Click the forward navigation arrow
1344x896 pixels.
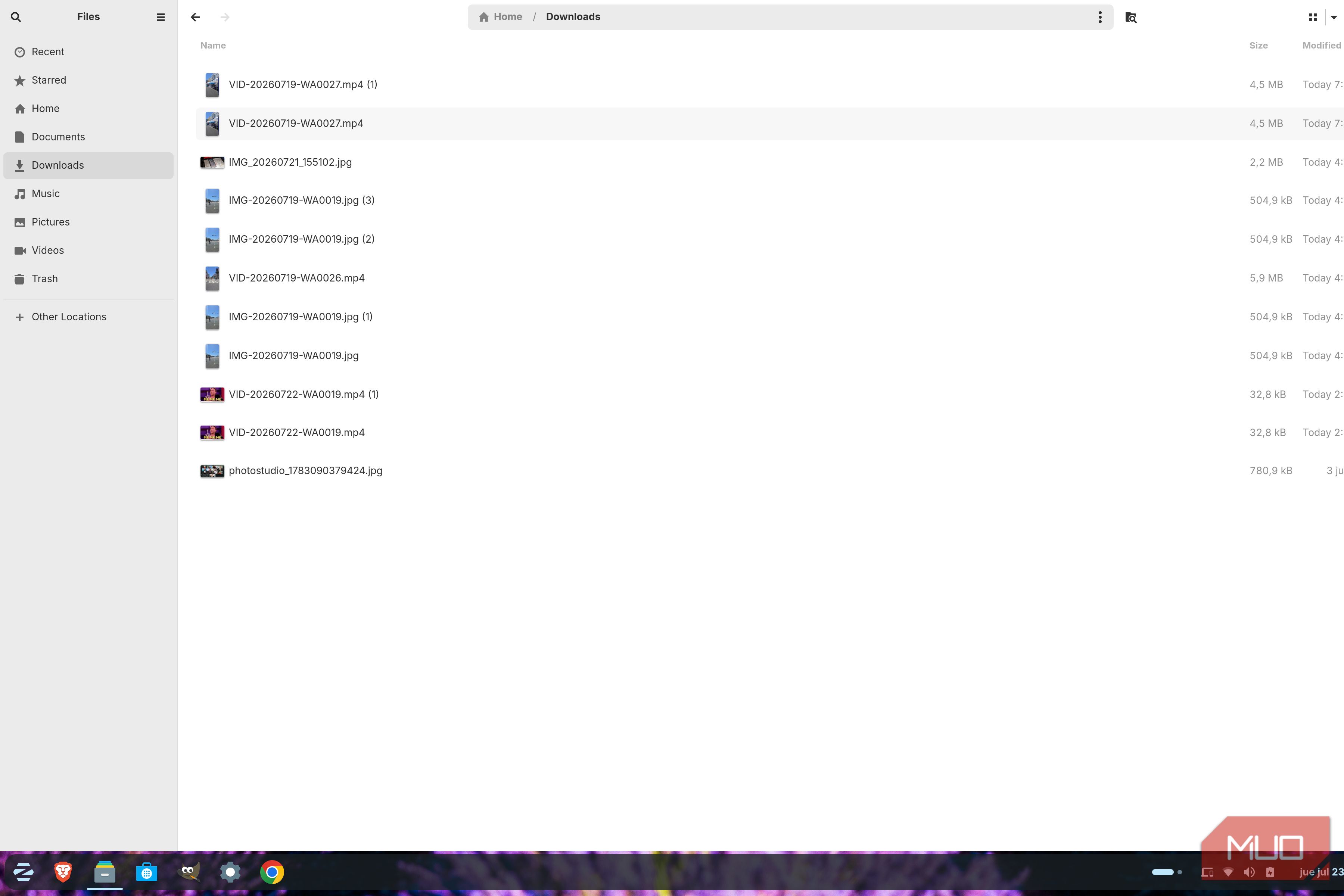click(225, 17)
